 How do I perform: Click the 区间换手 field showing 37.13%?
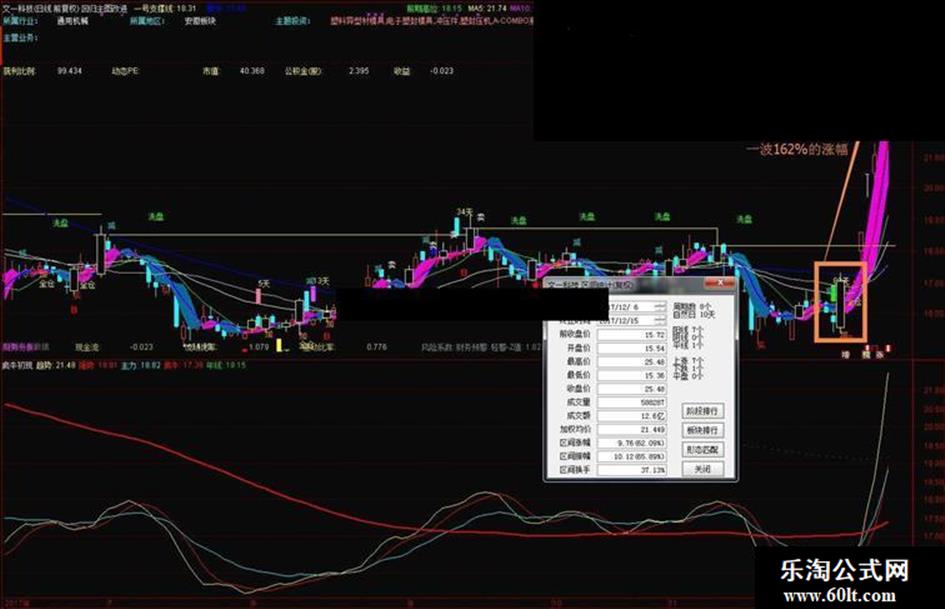point(632,470)
